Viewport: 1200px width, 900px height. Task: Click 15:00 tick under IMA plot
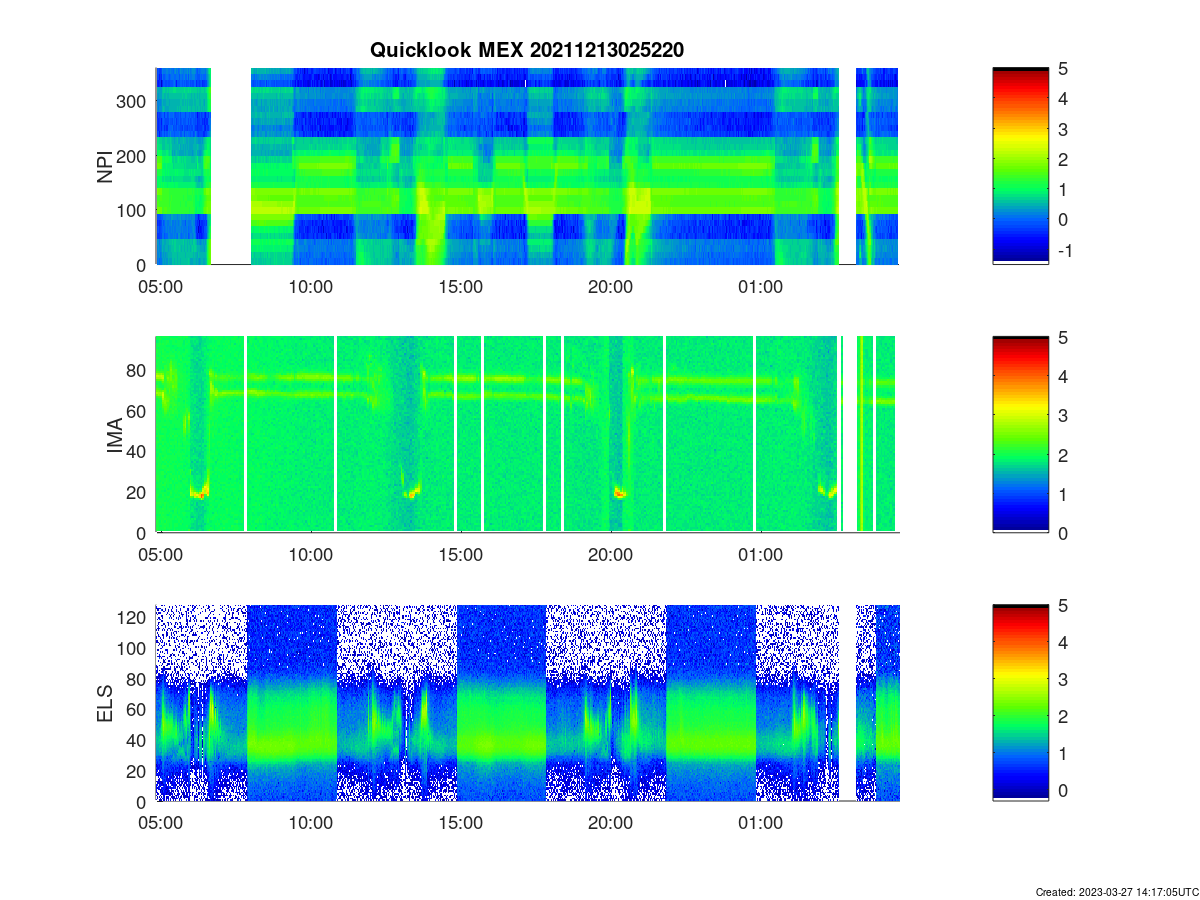461,555
